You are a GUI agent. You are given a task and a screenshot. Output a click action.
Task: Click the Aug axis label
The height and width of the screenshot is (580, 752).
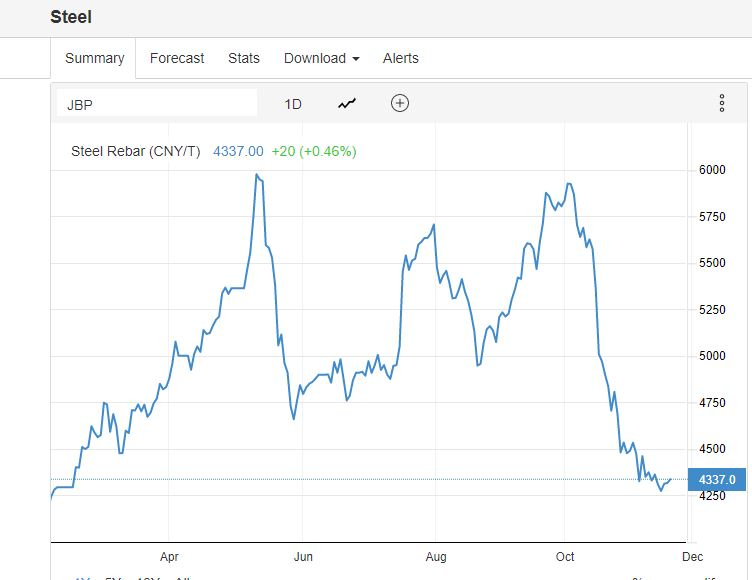click(x=436, y=556)
